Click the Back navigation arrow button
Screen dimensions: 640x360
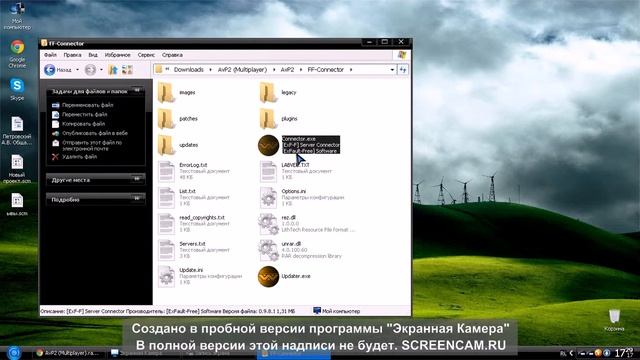pos(50,70)
